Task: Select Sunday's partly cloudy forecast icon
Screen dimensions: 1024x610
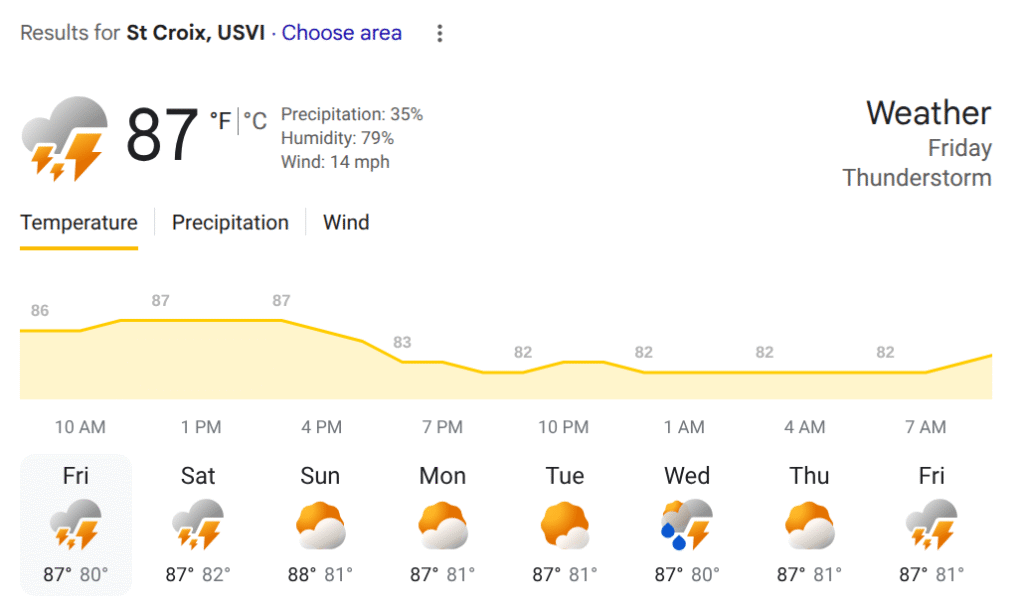Action: coord(320,525)
